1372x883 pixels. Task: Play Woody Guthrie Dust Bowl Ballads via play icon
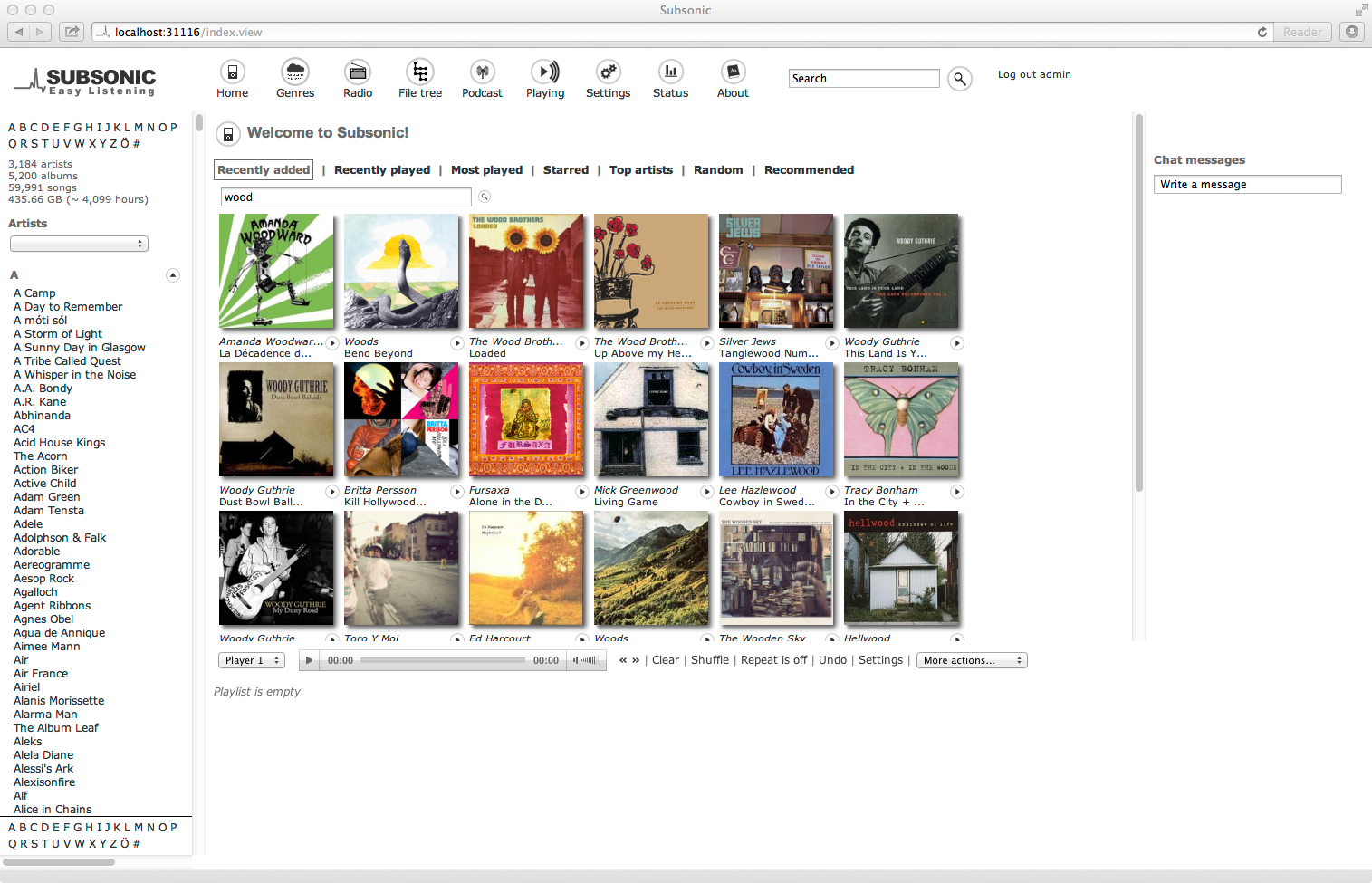click(332, 492)
